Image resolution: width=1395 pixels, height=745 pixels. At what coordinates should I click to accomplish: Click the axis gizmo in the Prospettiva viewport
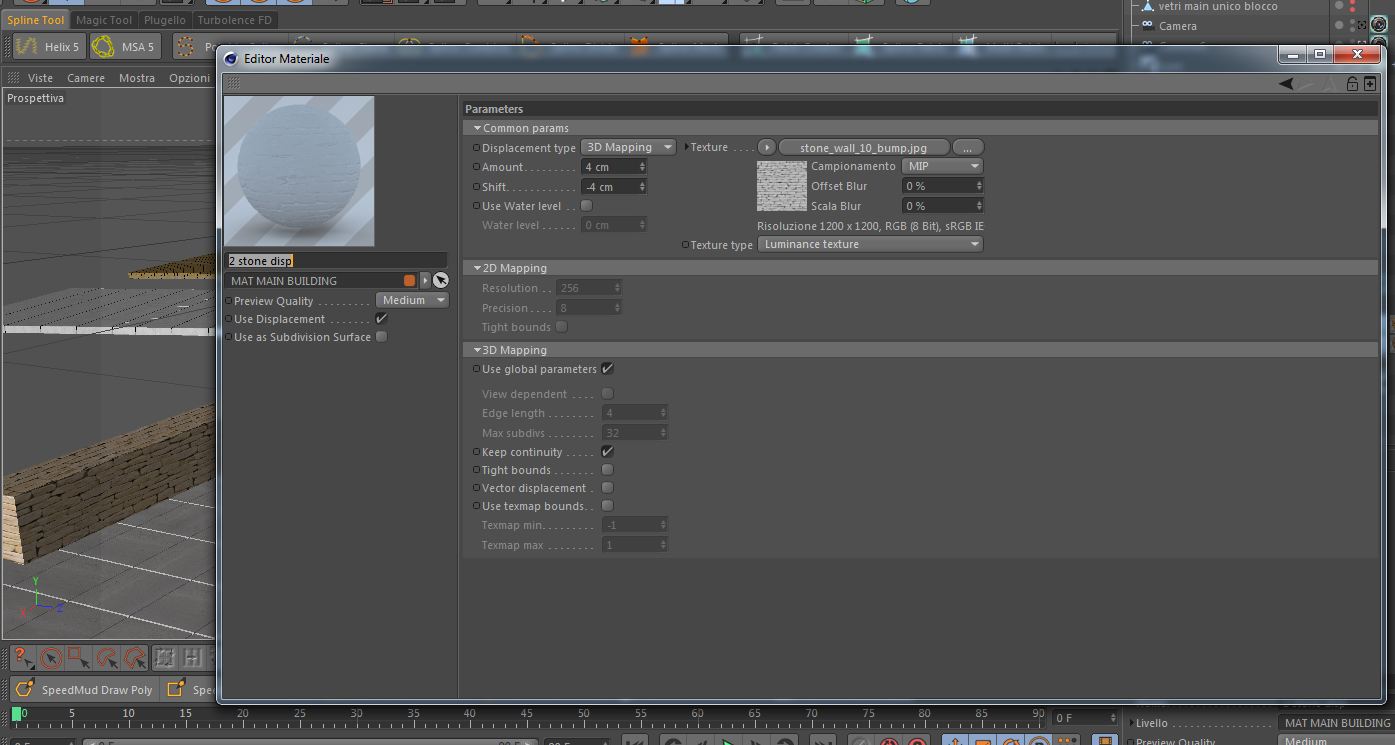(x=40, y=597)
